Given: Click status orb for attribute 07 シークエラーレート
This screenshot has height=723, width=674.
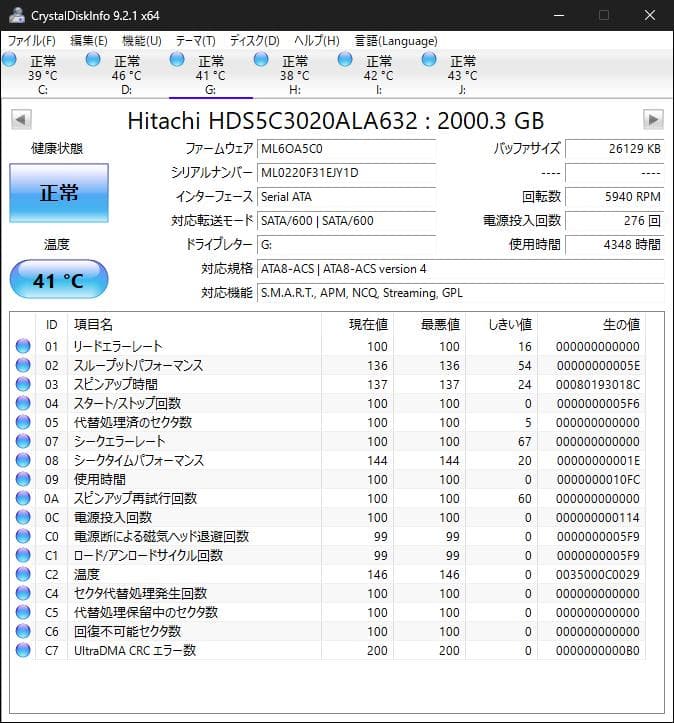Looking at the screenshot, I should pos(23,441).
